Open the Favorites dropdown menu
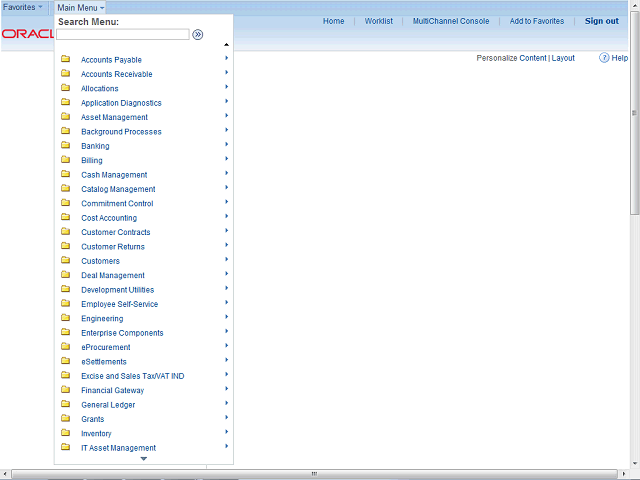 [x=23, y=7]
